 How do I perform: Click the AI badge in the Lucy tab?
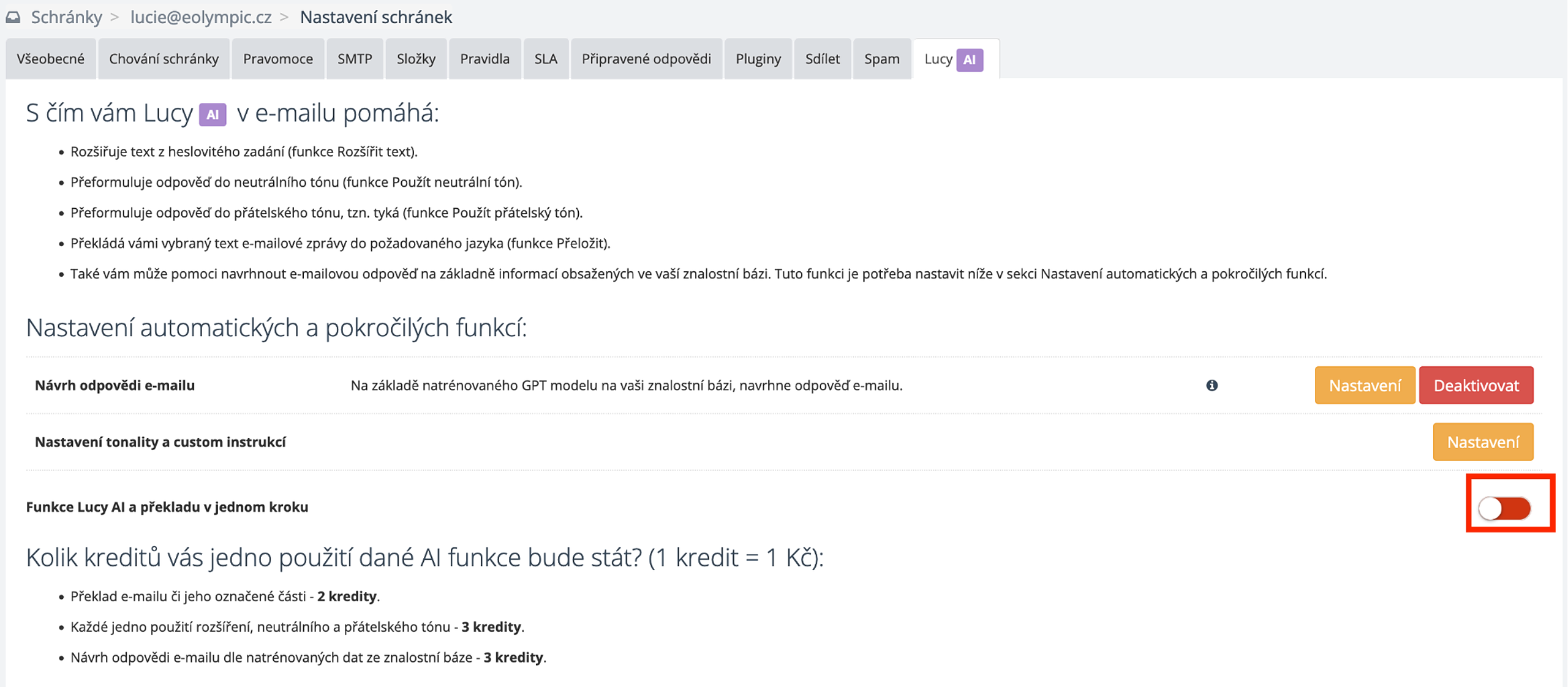click(x=970, y=59)
